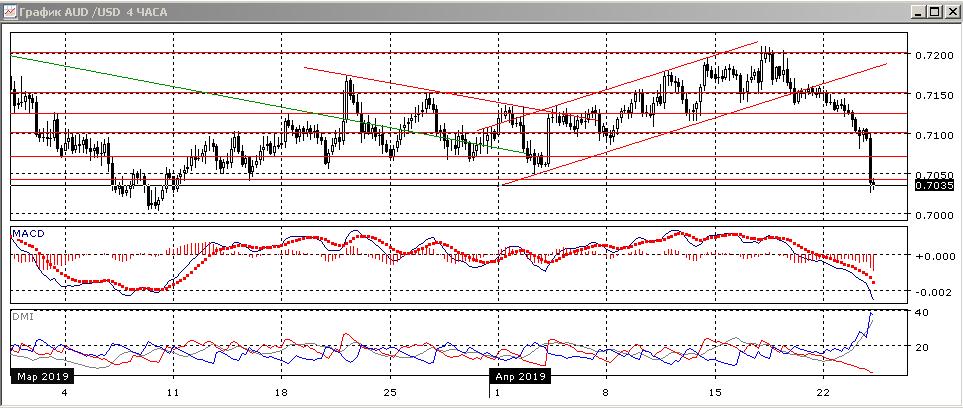The width and height of the screenshot is (963, 408).
Task: Click the chart window icon in title bar
Action: pyautogui.click(x=10, y=12)
